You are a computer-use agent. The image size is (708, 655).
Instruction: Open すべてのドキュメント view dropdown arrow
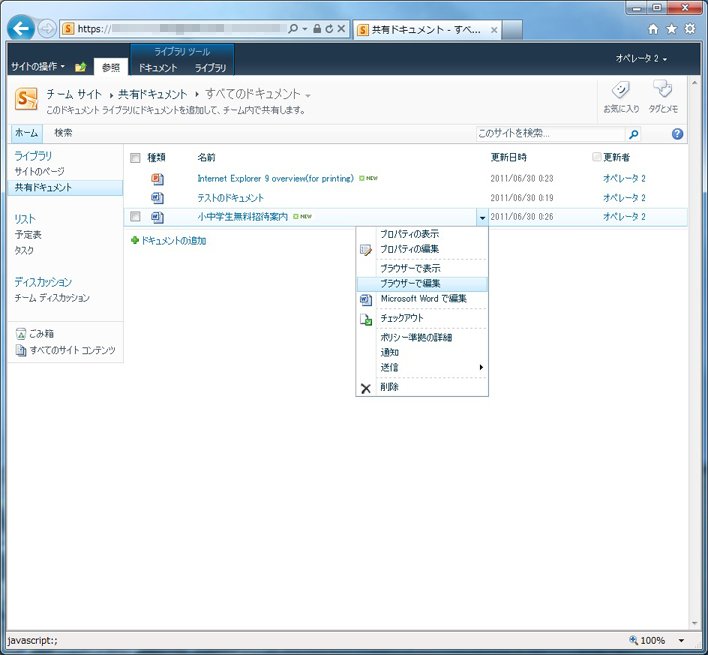pos(308,96)
